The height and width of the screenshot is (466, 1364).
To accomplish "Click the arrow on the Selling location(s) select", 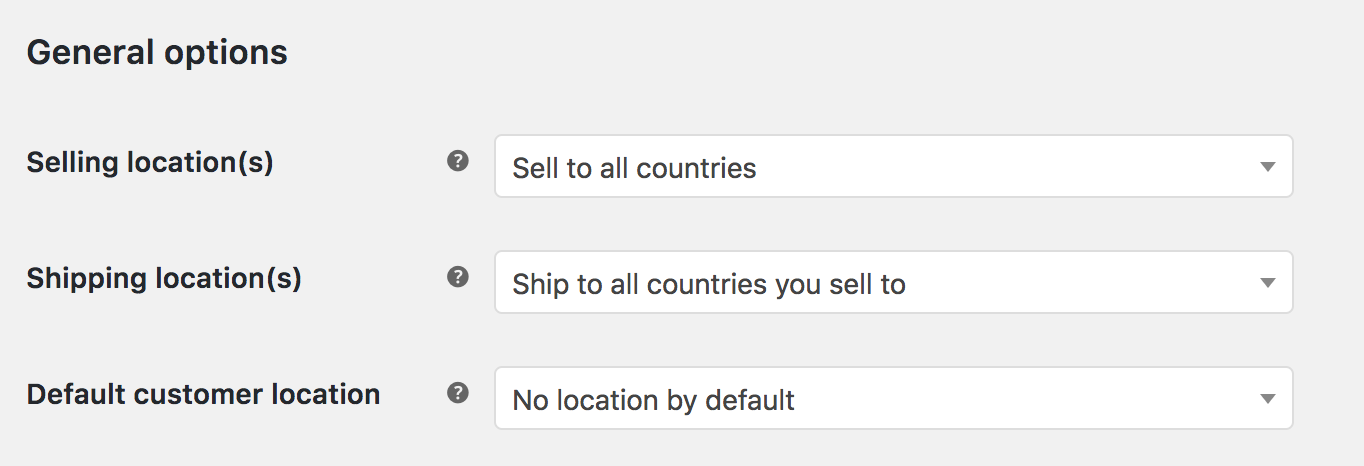I will pos(1267,167).
